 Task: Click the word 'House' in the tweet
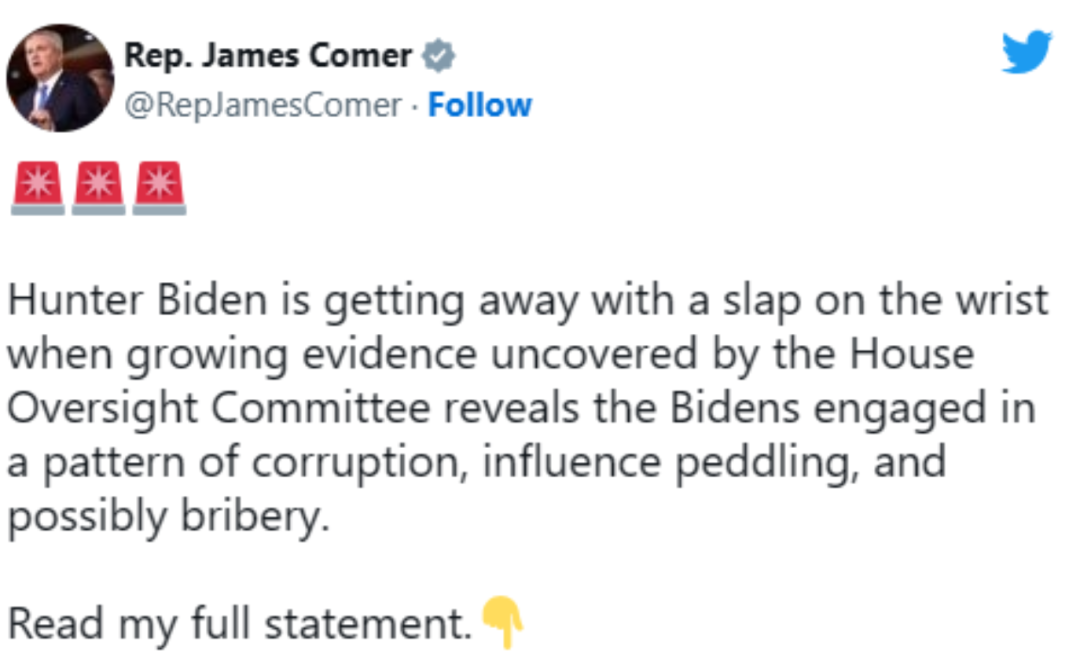tap(912, 354)
